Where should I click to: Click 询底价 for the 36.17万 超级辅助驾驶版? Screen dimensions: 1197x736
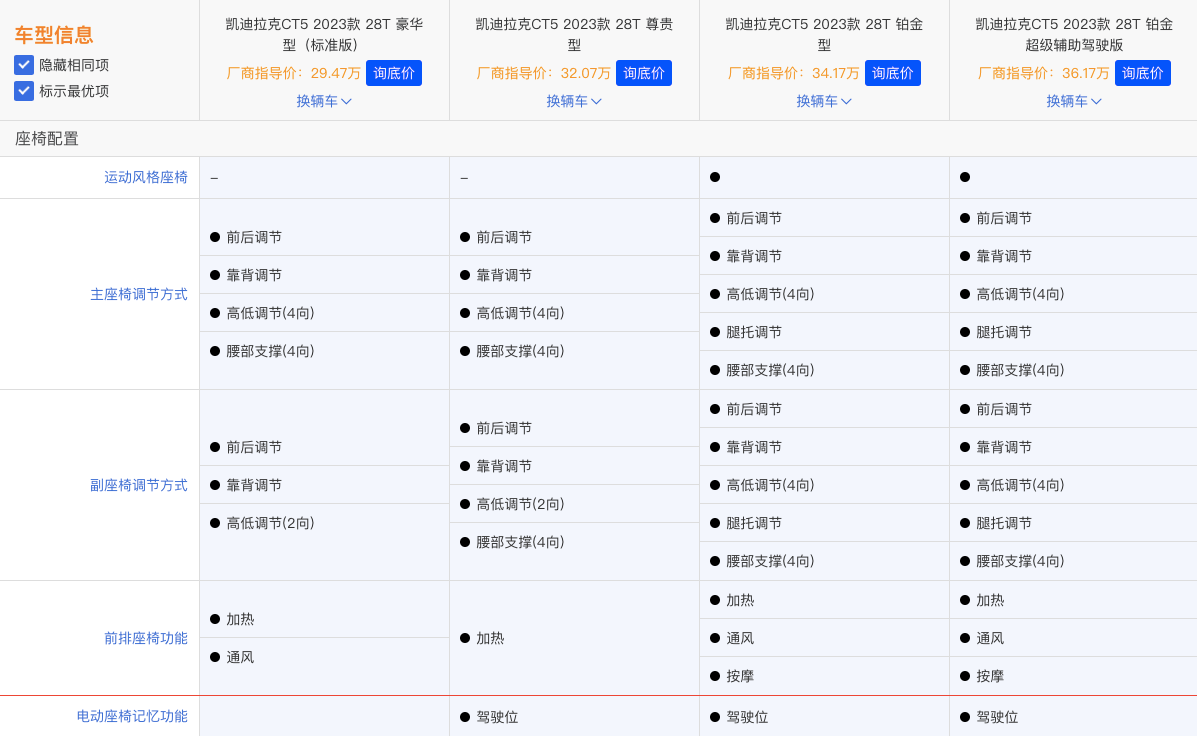[x=1143, y=73]
